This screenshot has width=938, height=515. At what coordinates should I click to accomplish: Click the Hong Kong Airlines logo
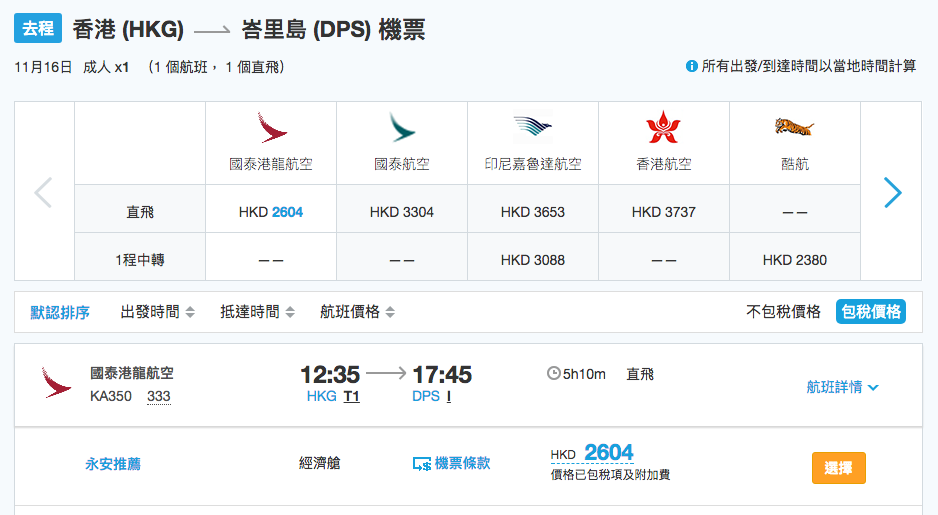coord(663,127)
